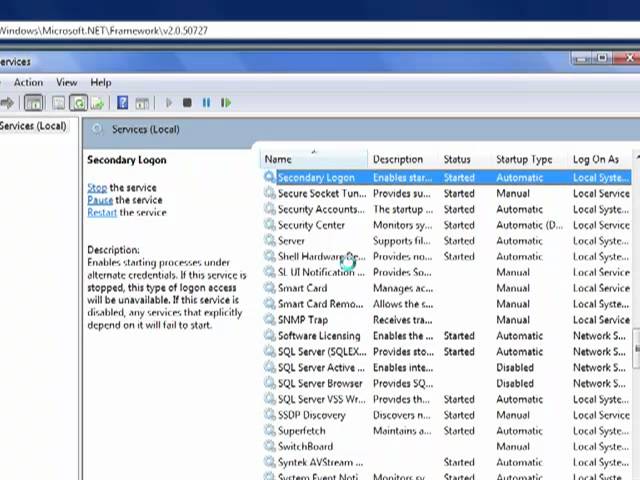Open the View menu
The width and height of the screenshot is (640, 480).
click(67, 82)
